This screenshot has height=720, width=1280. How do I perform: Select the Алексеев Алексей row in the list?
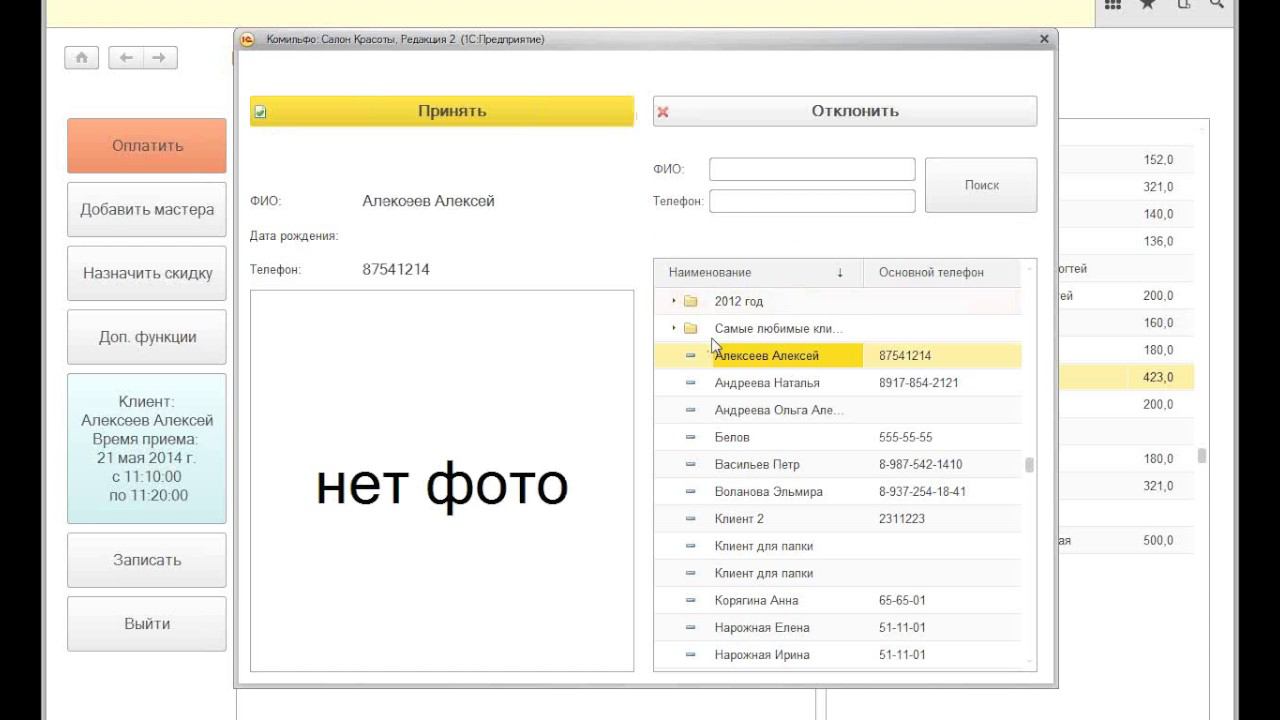coord(838,356)
